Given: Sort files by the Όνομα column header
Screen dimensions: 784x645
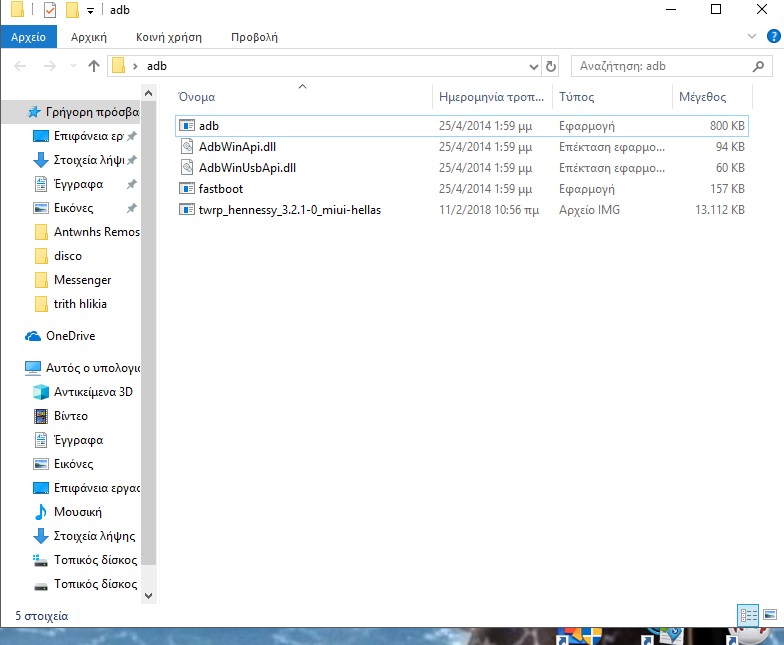Looking at the screenshot, I should coord(197,97).
